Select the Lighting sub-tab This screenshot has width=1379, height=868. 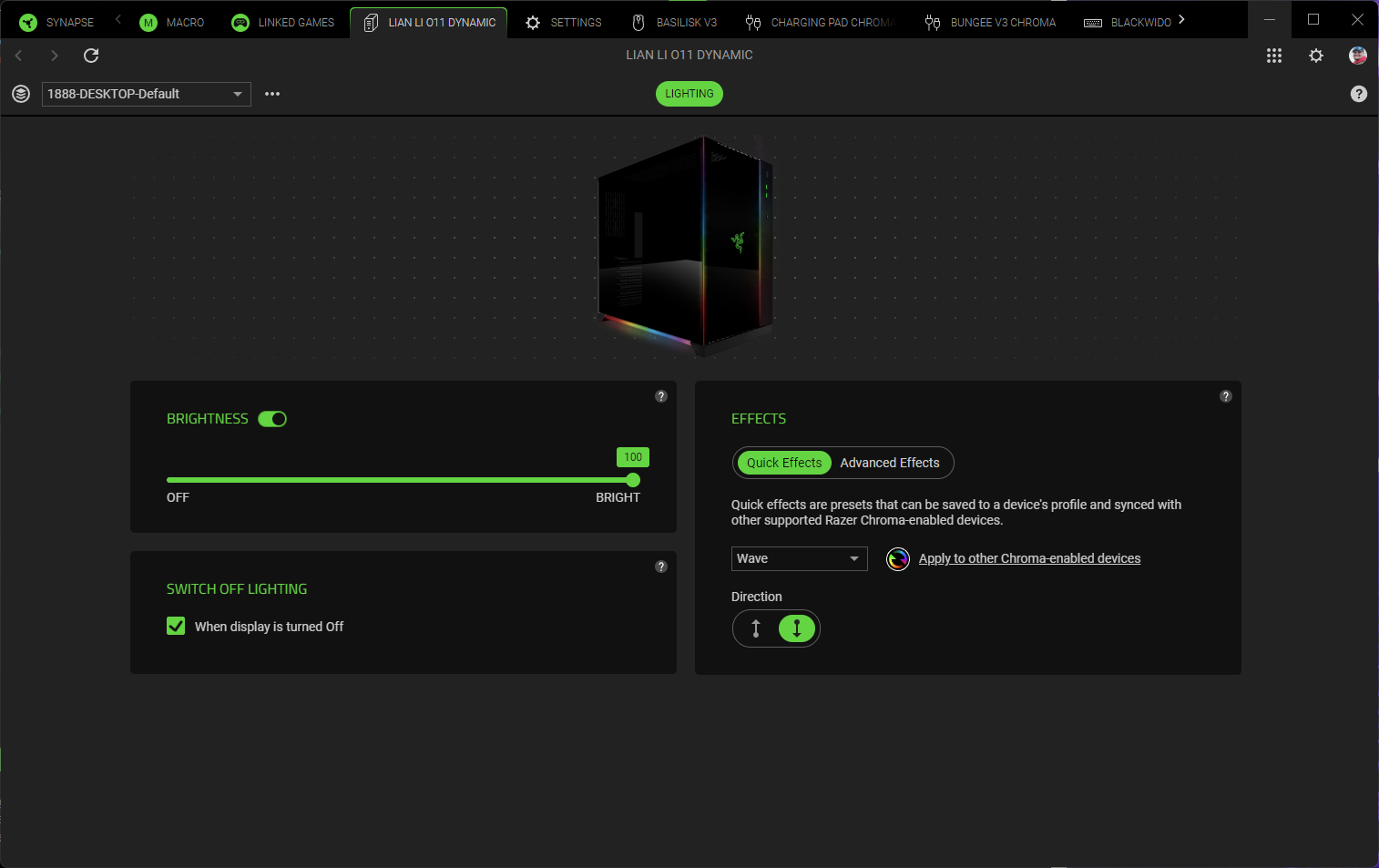pos(689,94)
